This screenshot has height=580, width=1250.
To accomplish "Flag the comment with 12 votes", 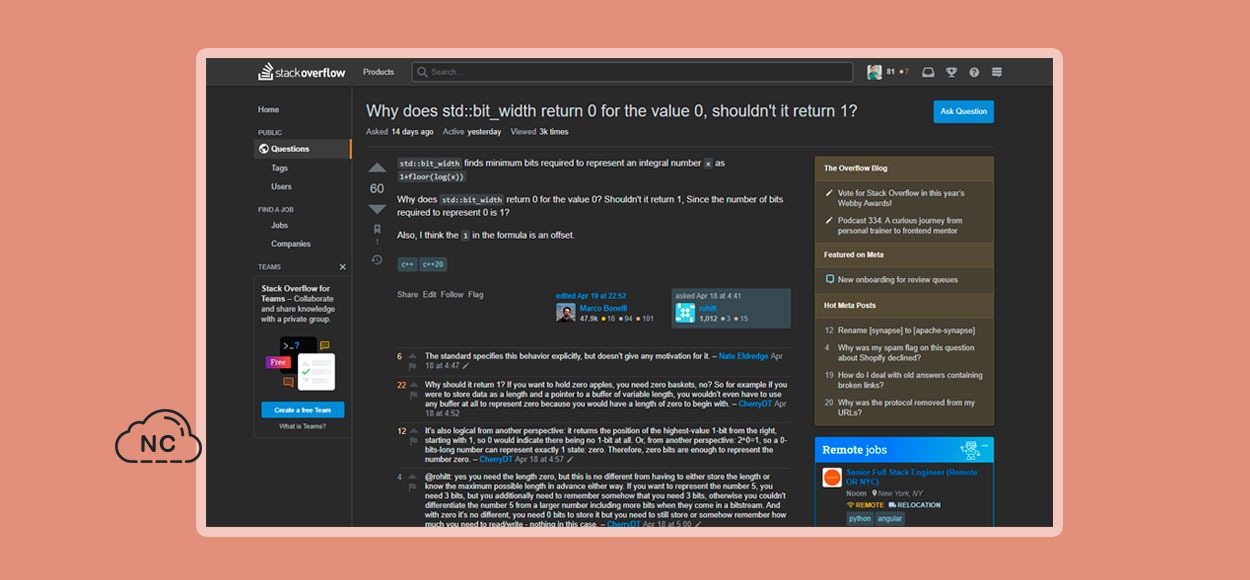I will pos(413,442).
